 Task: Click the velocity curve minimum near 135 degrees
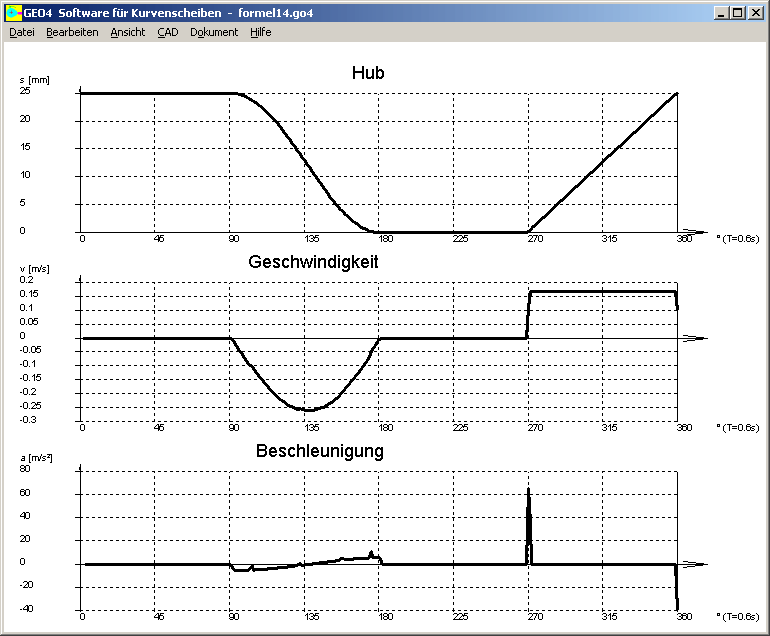point(308,410)
